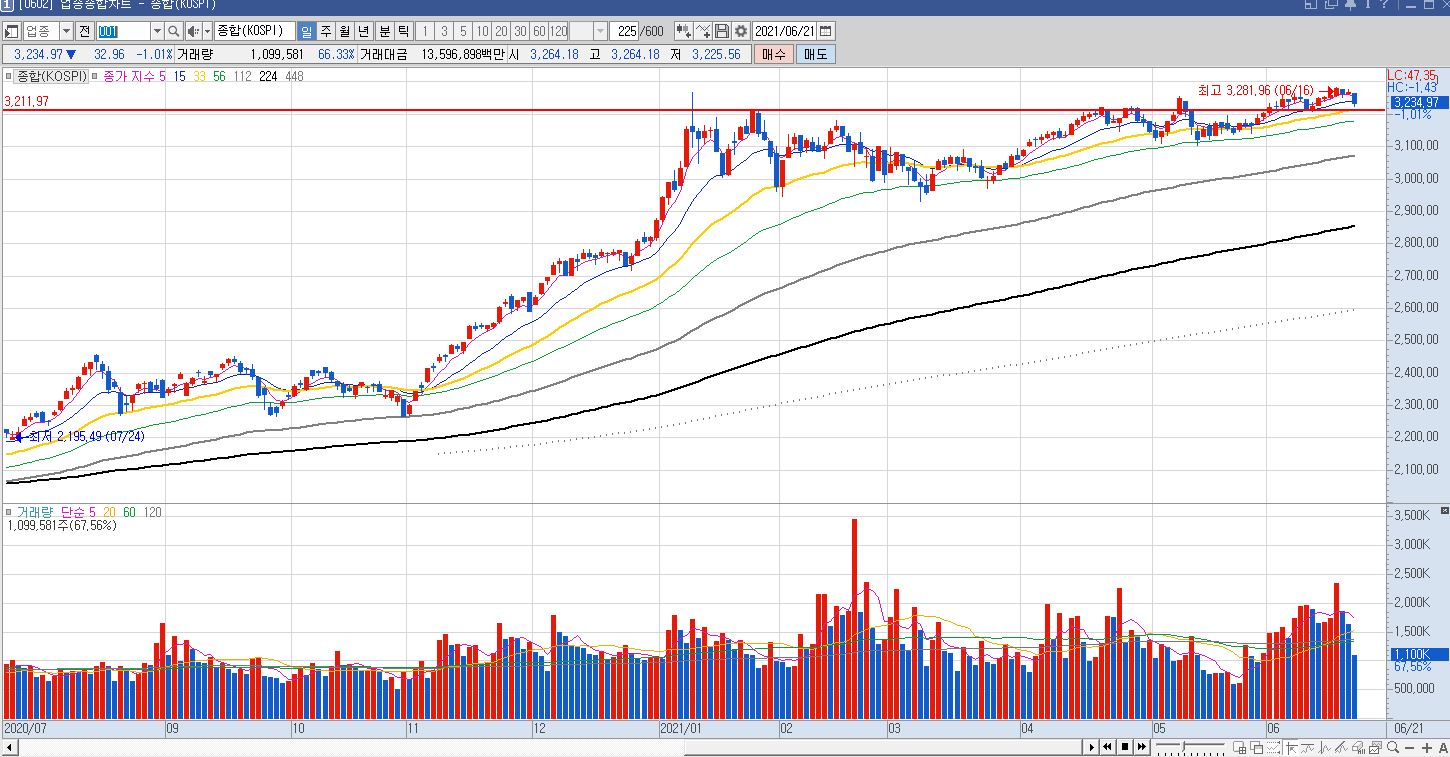The width and height of the screenshot is (1450, 757).
Task: Click the search magnifier beside the code field
Action: [174, 31]
